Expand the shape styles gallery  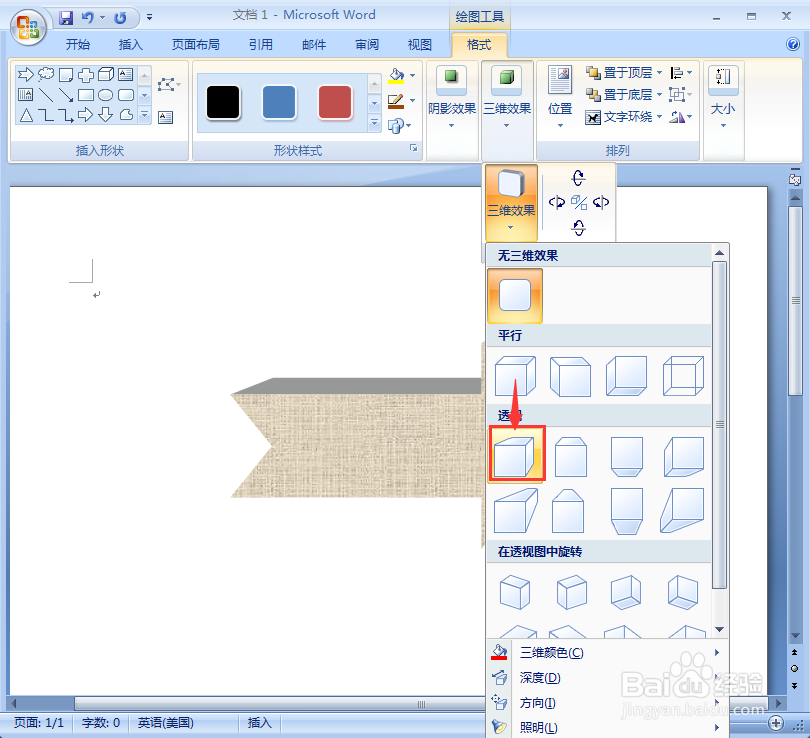[375, 123]
